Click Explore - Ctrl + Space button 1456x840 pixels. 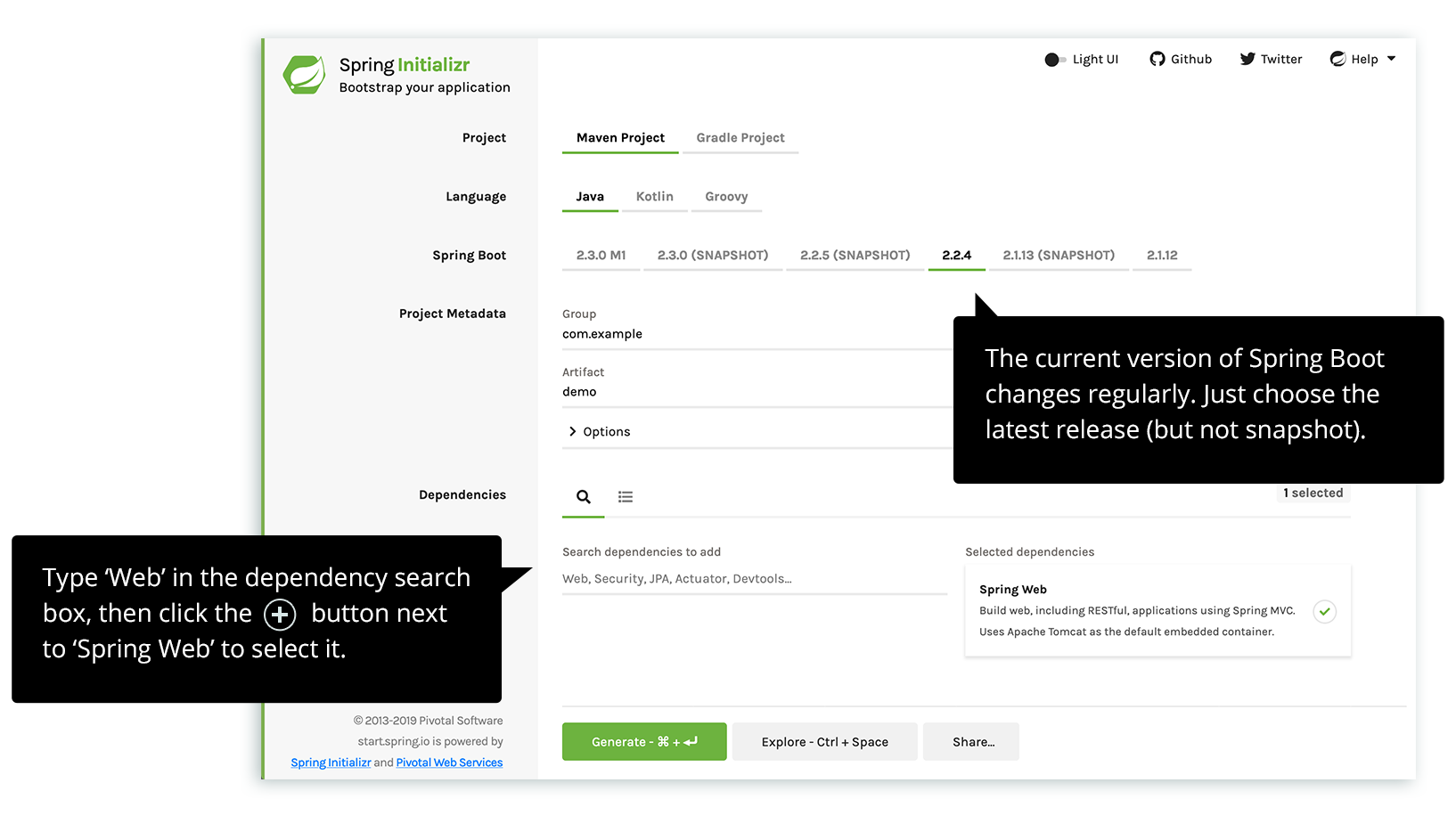pyautogui.click(x=825, y=742)
